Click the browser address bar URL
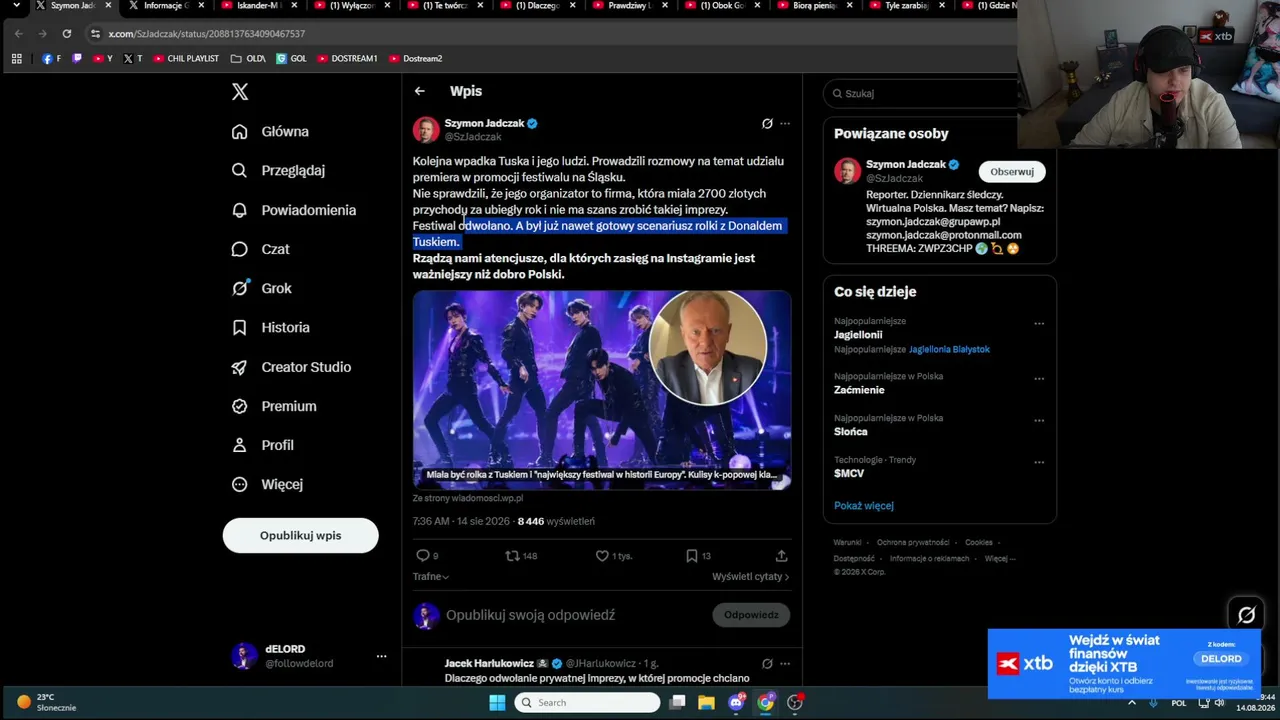 (207, 34)
